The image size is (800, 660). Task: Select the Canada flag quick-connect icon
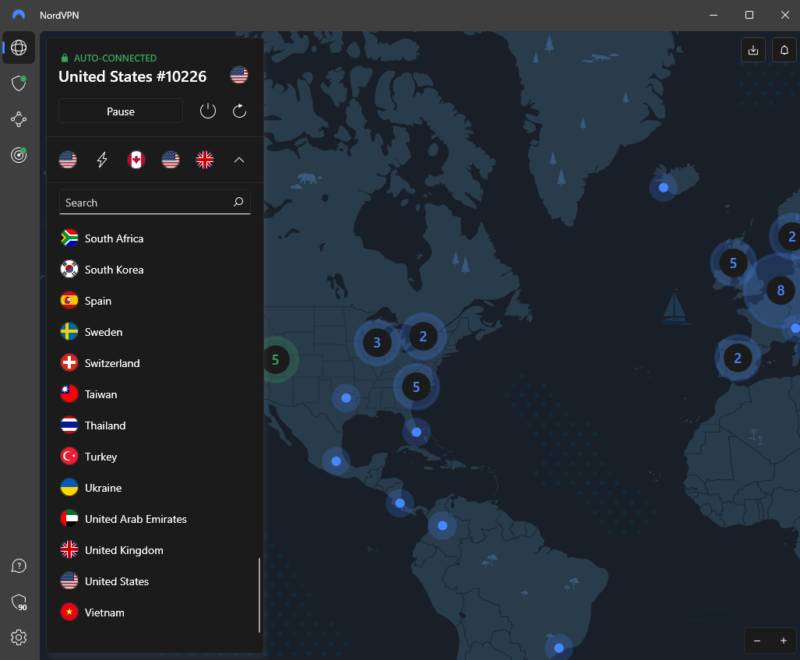pyautogui.click(x=136, y=160)
